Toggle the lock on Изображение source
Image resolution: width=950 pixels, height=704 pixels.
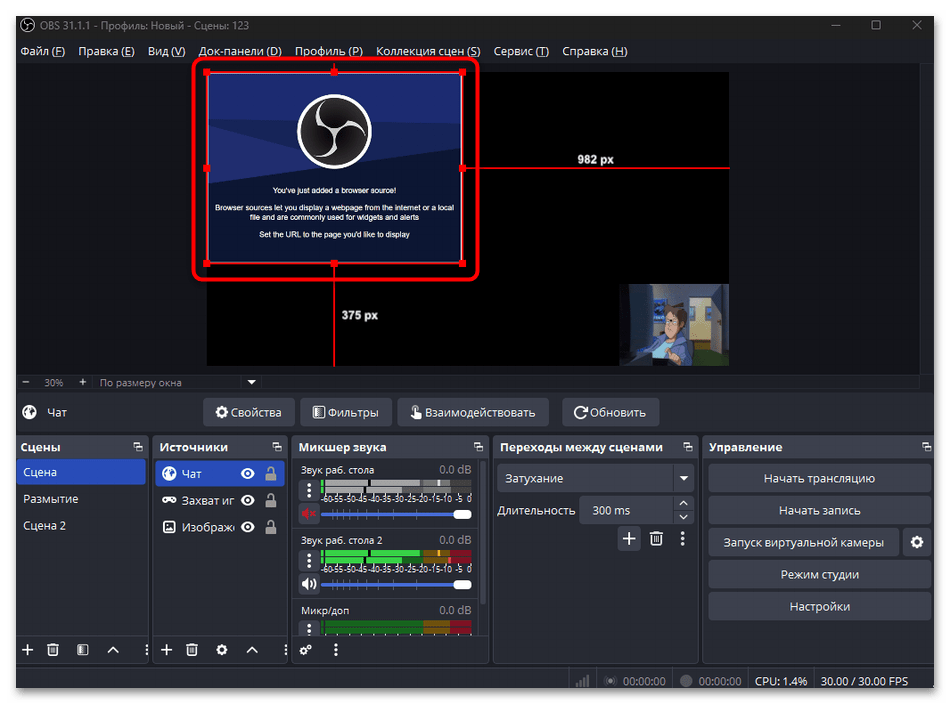(x=271, y=527)
